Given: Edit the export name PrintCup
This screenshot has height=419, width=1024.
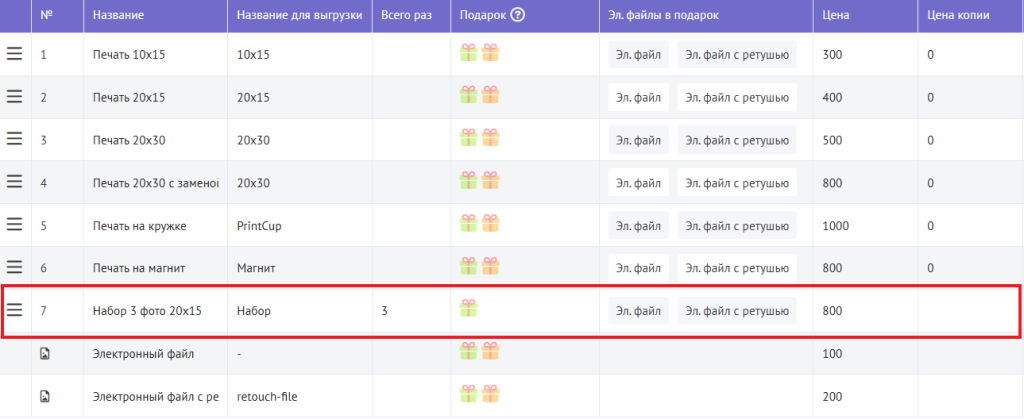Looking at the screenshot, I should (x=260, y=226).
